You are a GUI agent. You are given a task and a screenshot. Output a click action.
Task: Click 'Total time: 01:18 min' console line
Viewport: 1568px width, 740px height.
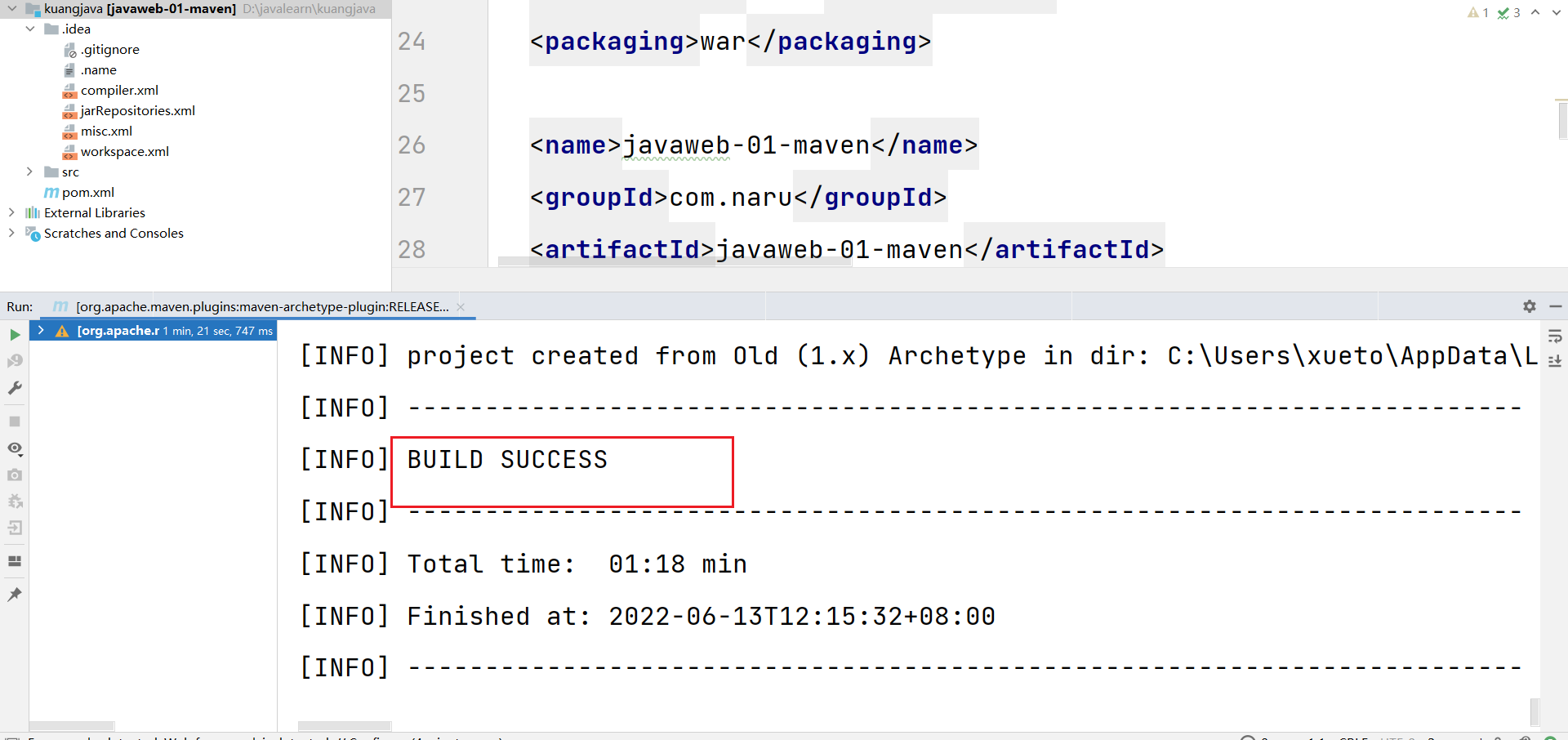pyautogui.click(x=577, y=564)
